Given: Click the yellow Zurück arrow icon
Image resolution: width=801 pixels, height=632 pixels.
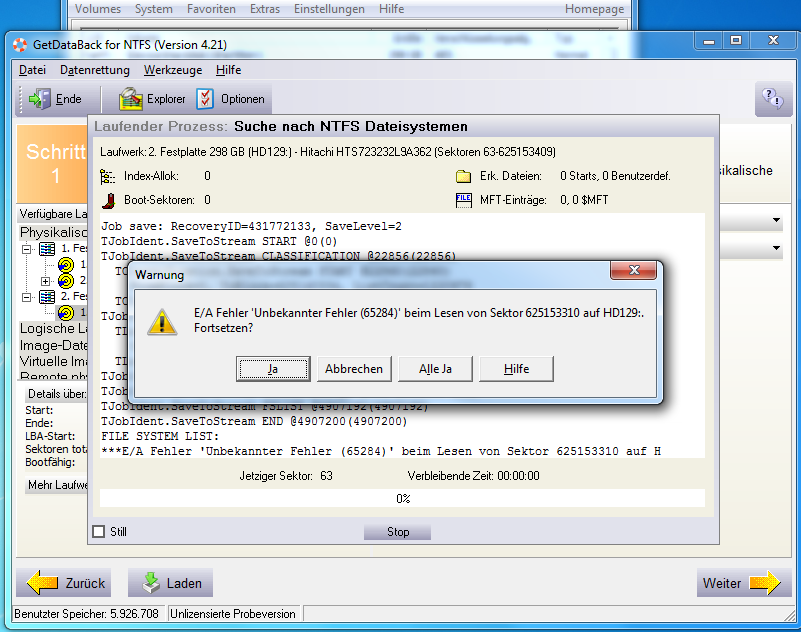Looking at the screenshot, I should click(x=42, y=582).
